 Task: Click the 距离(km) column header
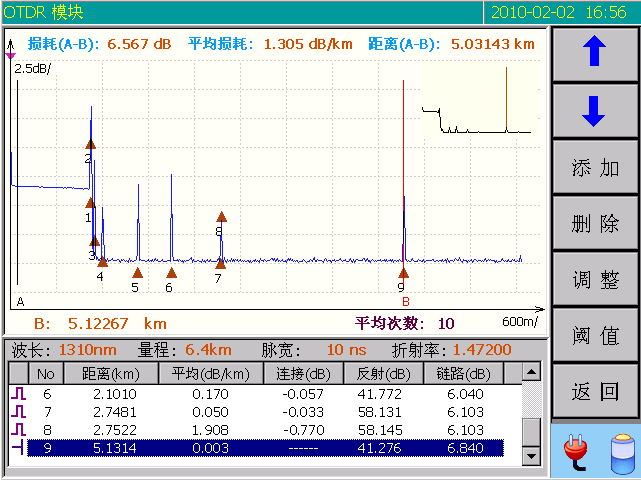[111, 374]
